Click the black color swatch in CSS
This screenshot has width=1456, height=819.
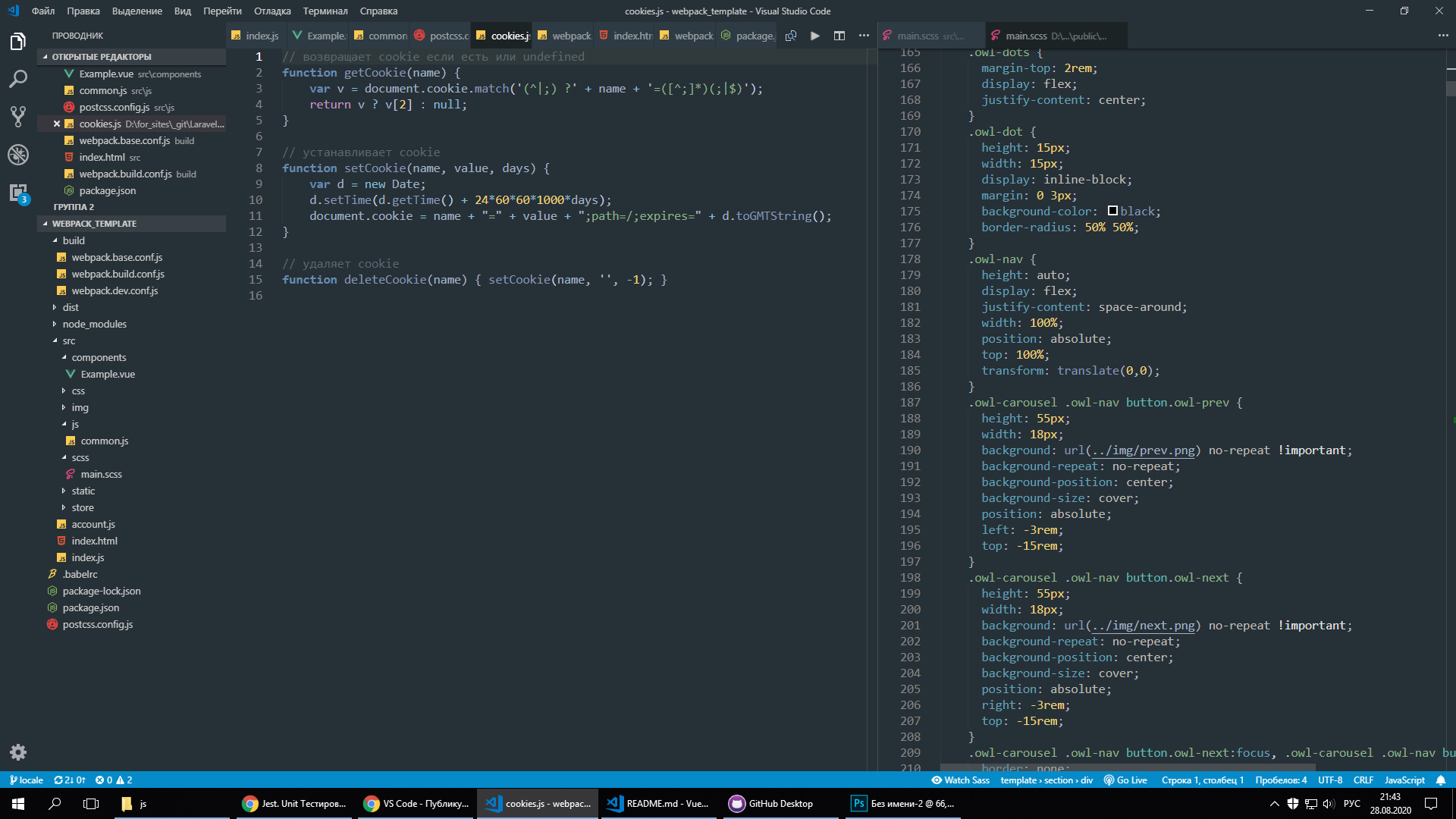1112,211
